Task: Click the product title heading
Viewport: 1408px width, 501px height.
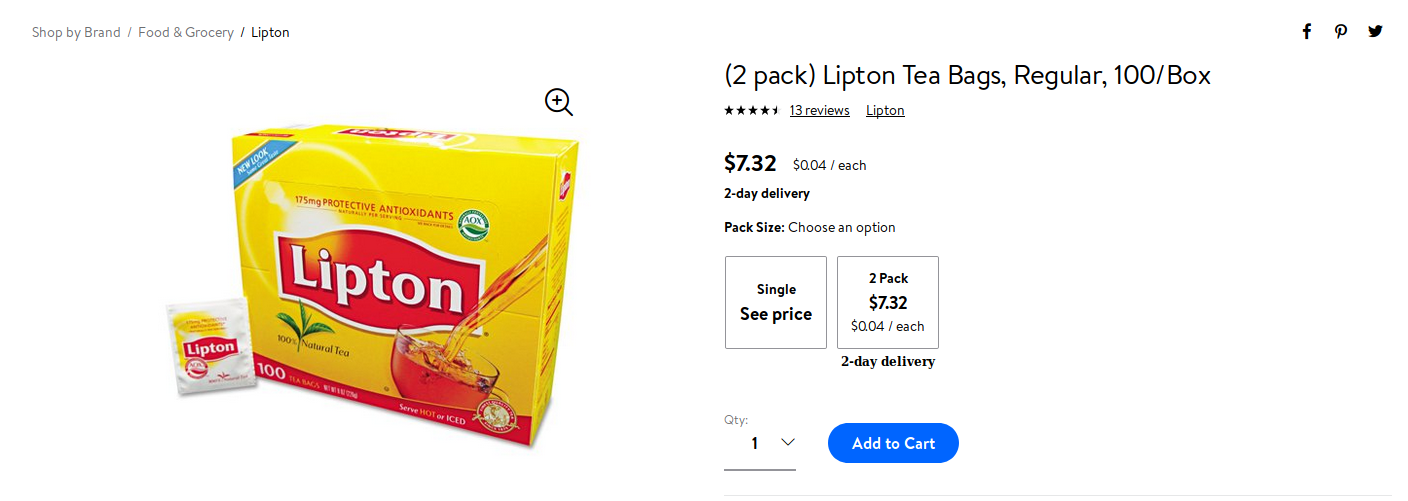Action: point(967,75)
